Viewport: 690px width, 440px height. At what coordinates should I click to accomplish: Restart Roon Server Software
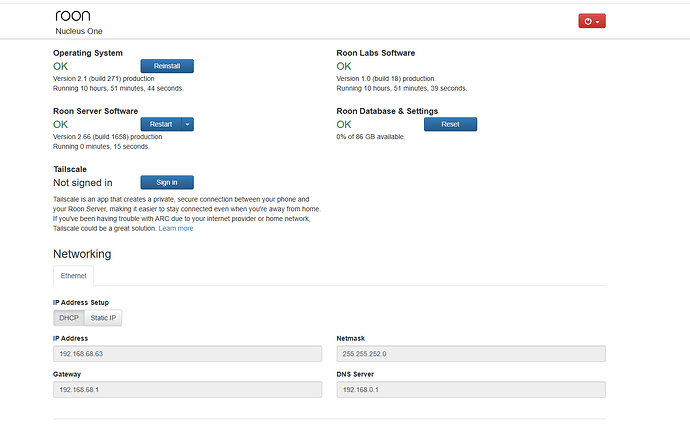161,124
